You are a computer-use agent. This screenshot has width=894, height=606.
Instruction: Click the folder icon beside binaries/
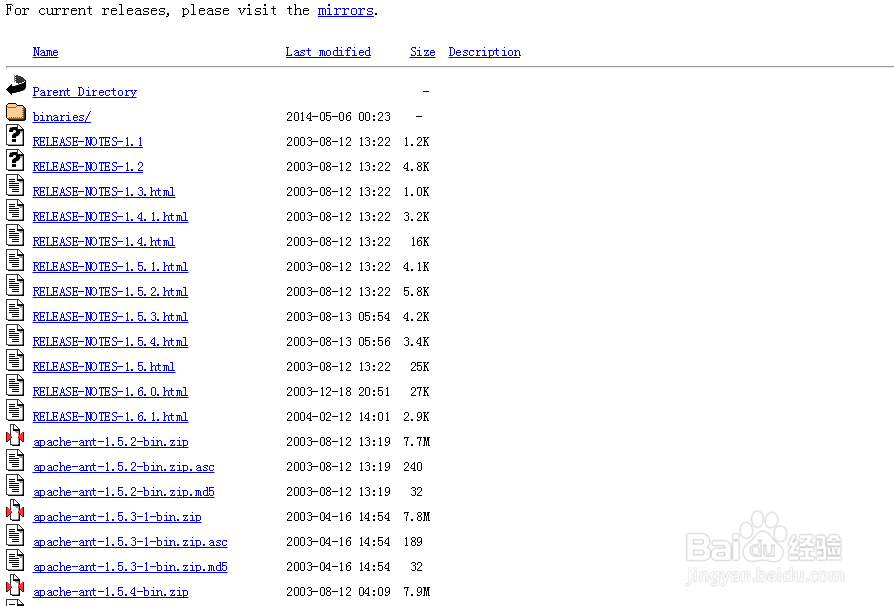(16, 111)
